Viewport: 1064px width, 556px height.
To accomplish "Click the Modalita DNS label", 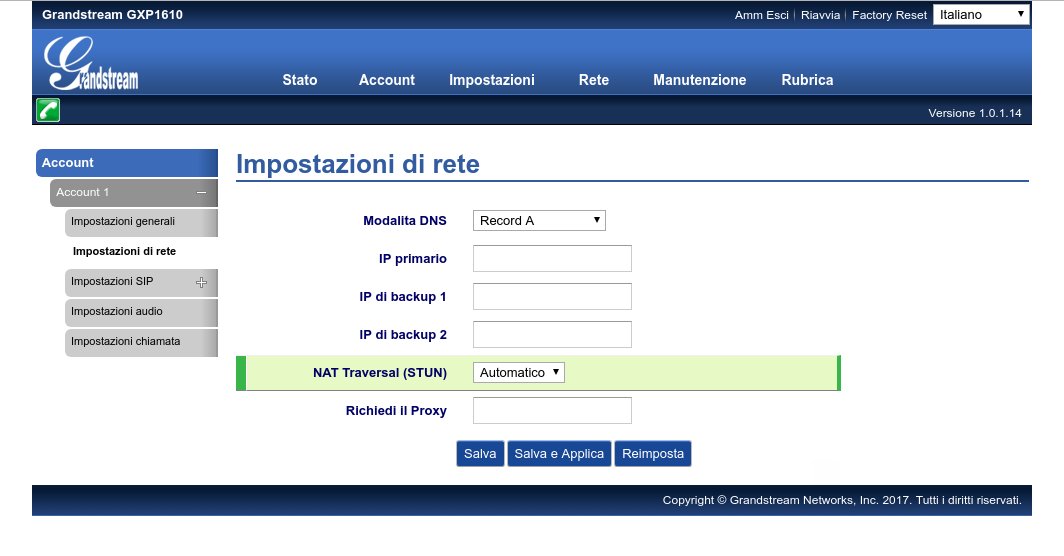I will [405, 221].
